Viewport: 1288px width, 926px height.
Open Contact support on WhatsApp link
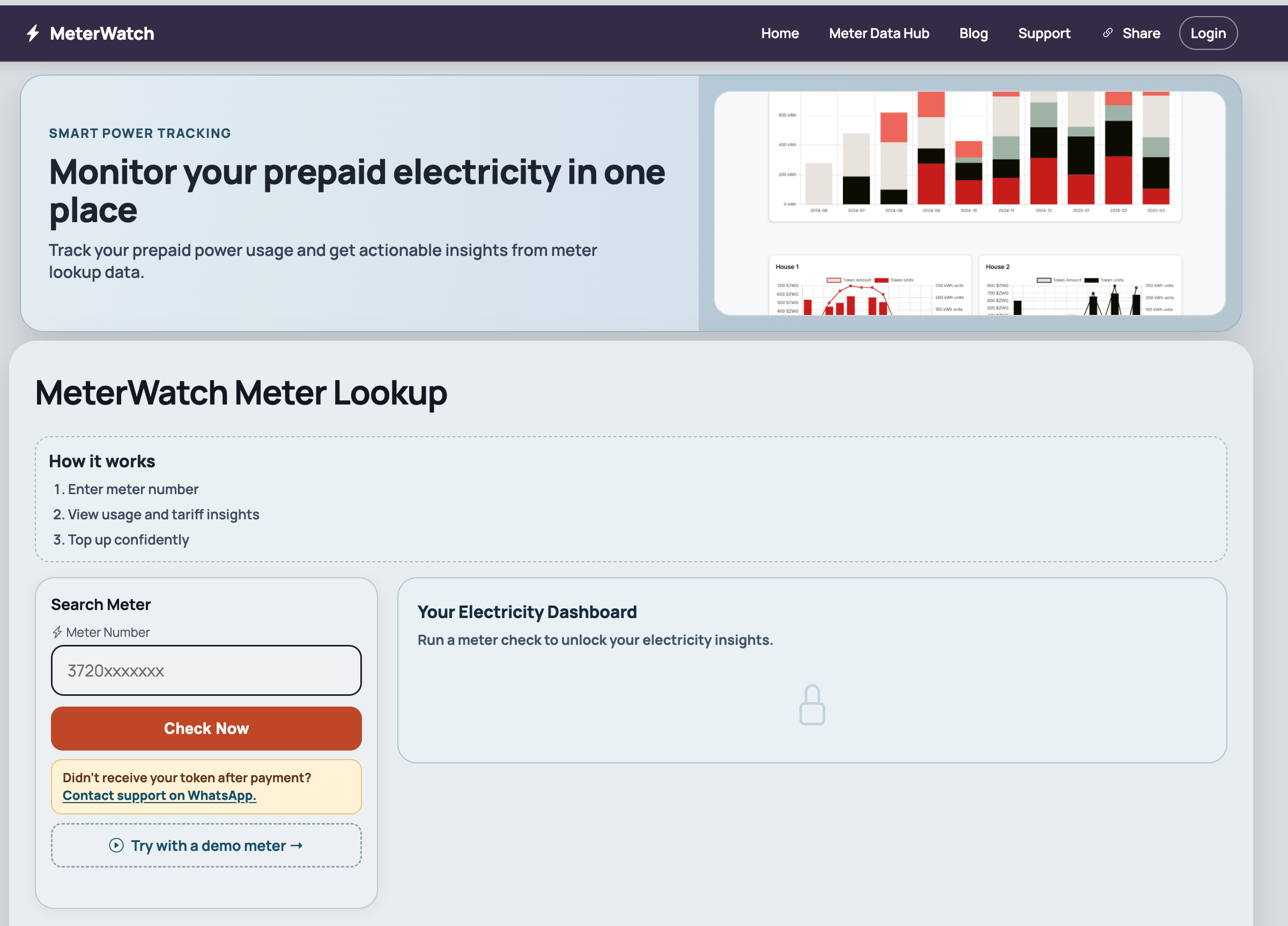point(160,795)
